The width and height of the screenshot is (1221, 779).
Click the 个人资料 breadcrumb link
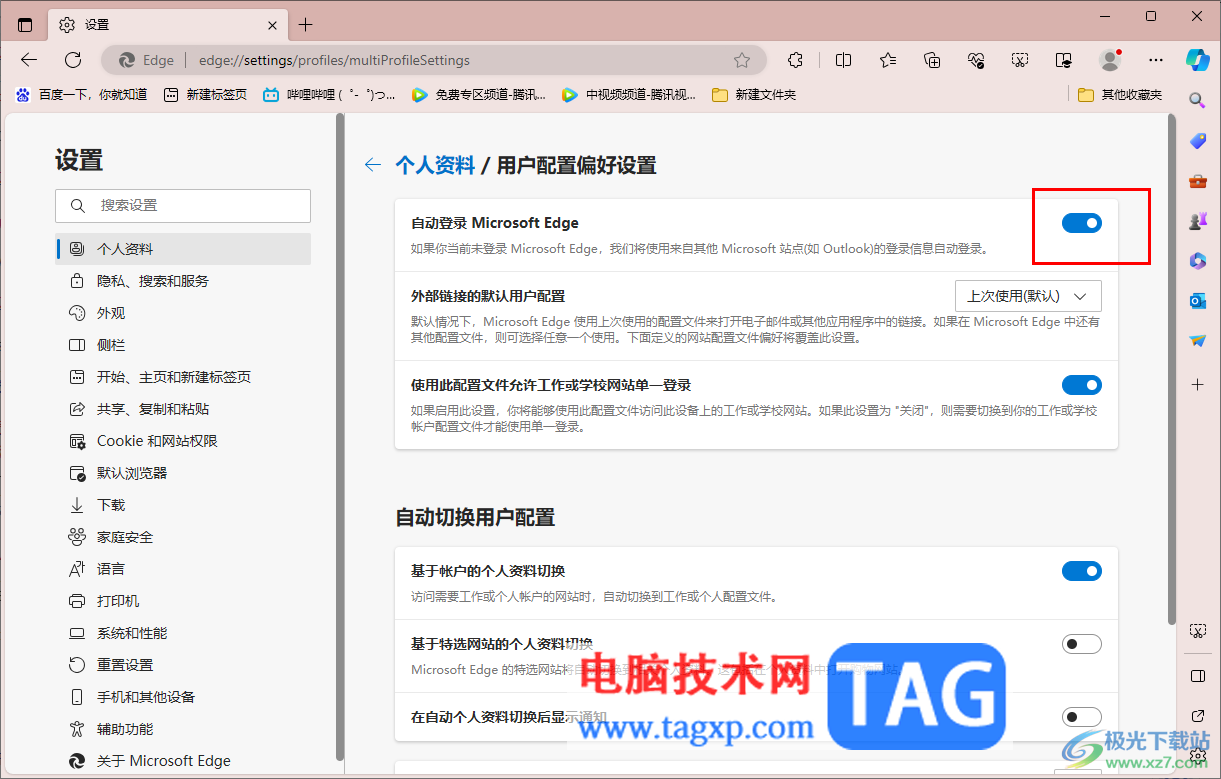coord(435,165)
